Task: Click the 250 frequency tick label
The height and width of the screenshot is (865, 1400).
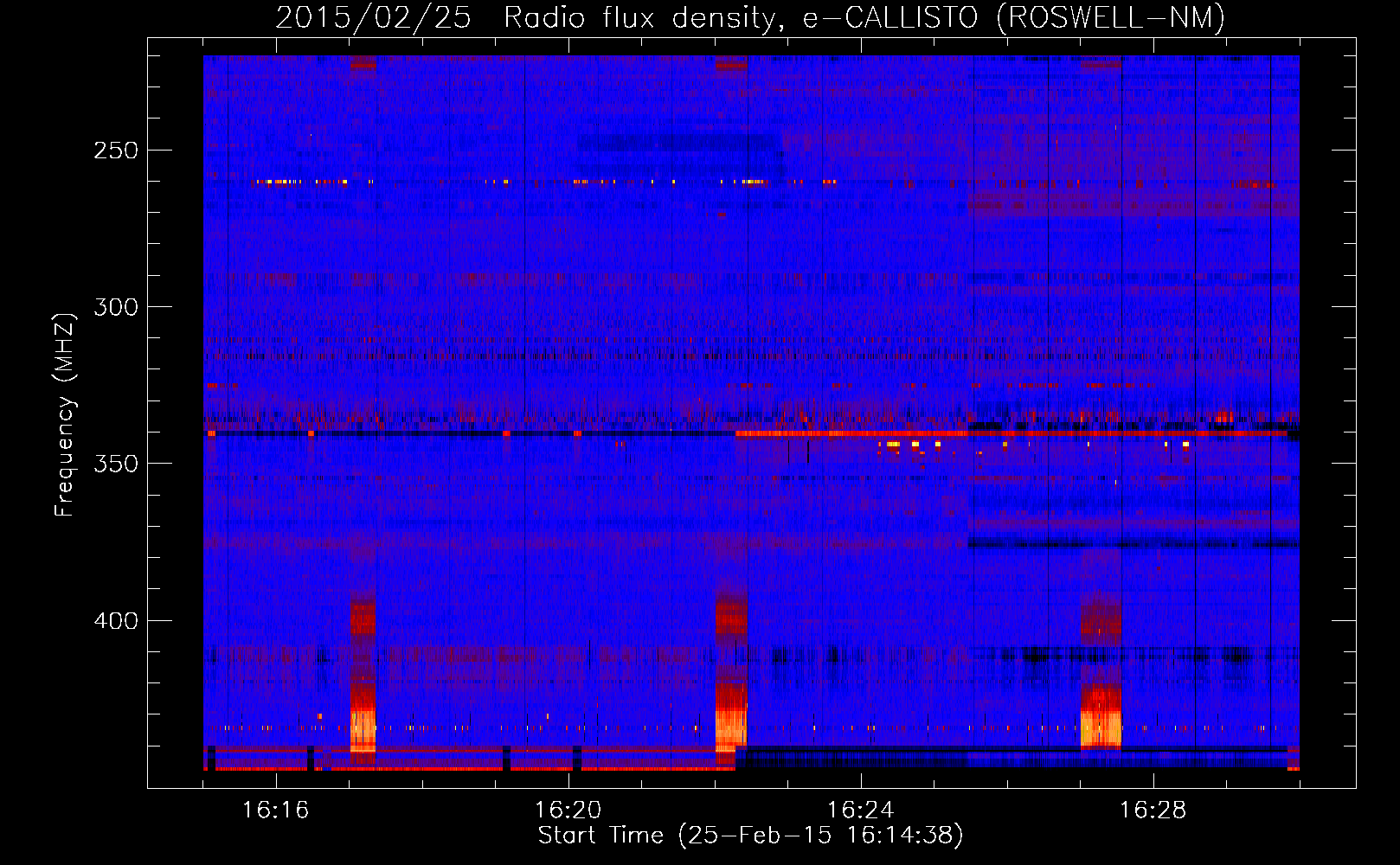Action: pyautogui.click(x=115, y=151)
